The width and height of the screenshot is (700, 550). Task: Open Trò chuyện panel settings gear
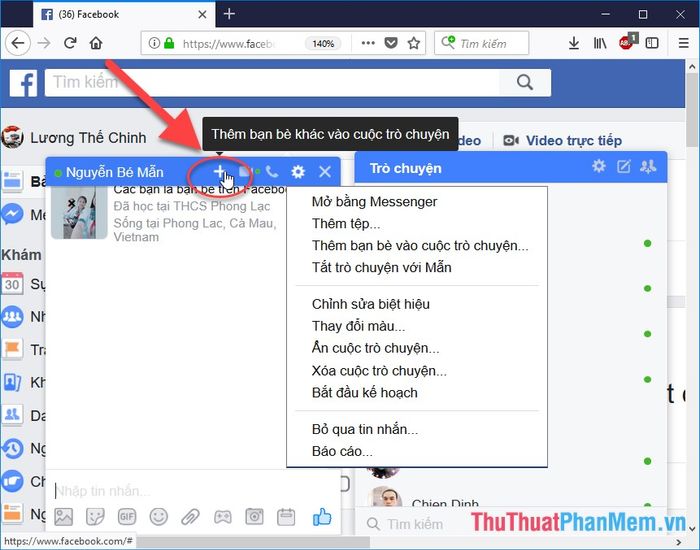599,167
